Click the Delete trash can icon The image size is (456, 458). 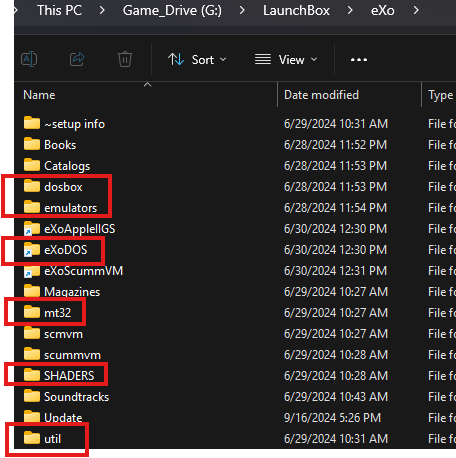point(125,60)
